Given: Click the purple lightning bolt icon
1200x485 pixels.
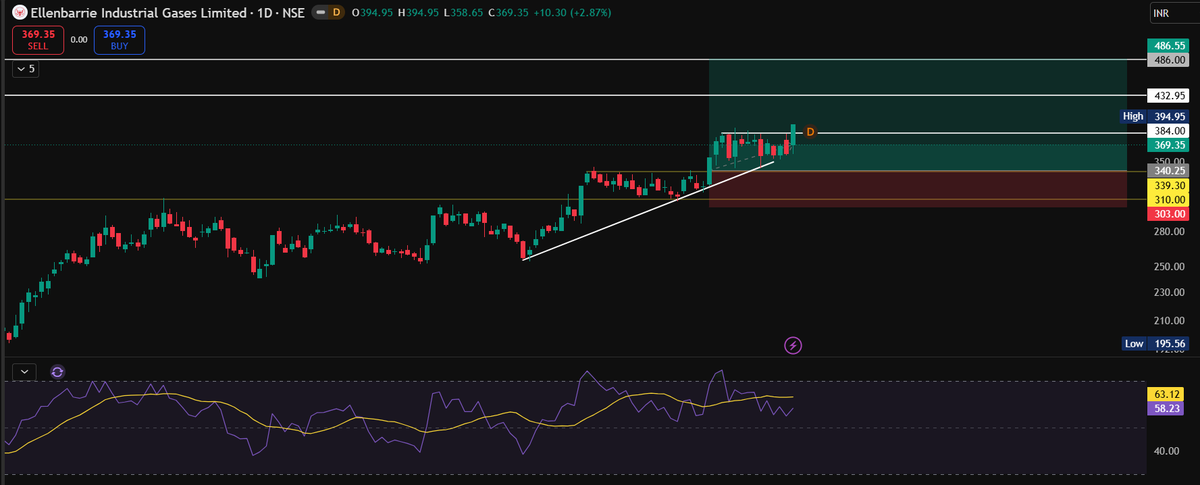Looking at the screenshot, I should point(793,345).
